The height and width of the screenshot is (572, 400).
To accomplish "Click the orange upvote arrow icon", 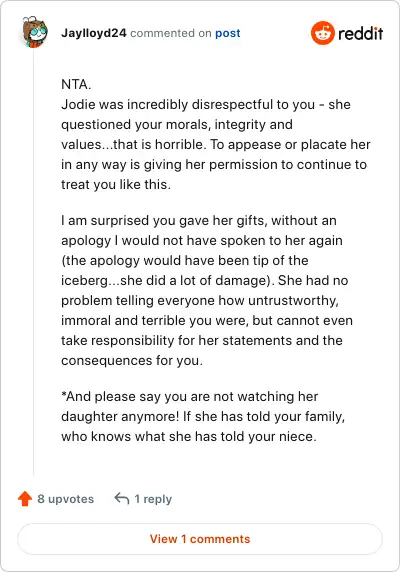I will click(25, 499).
